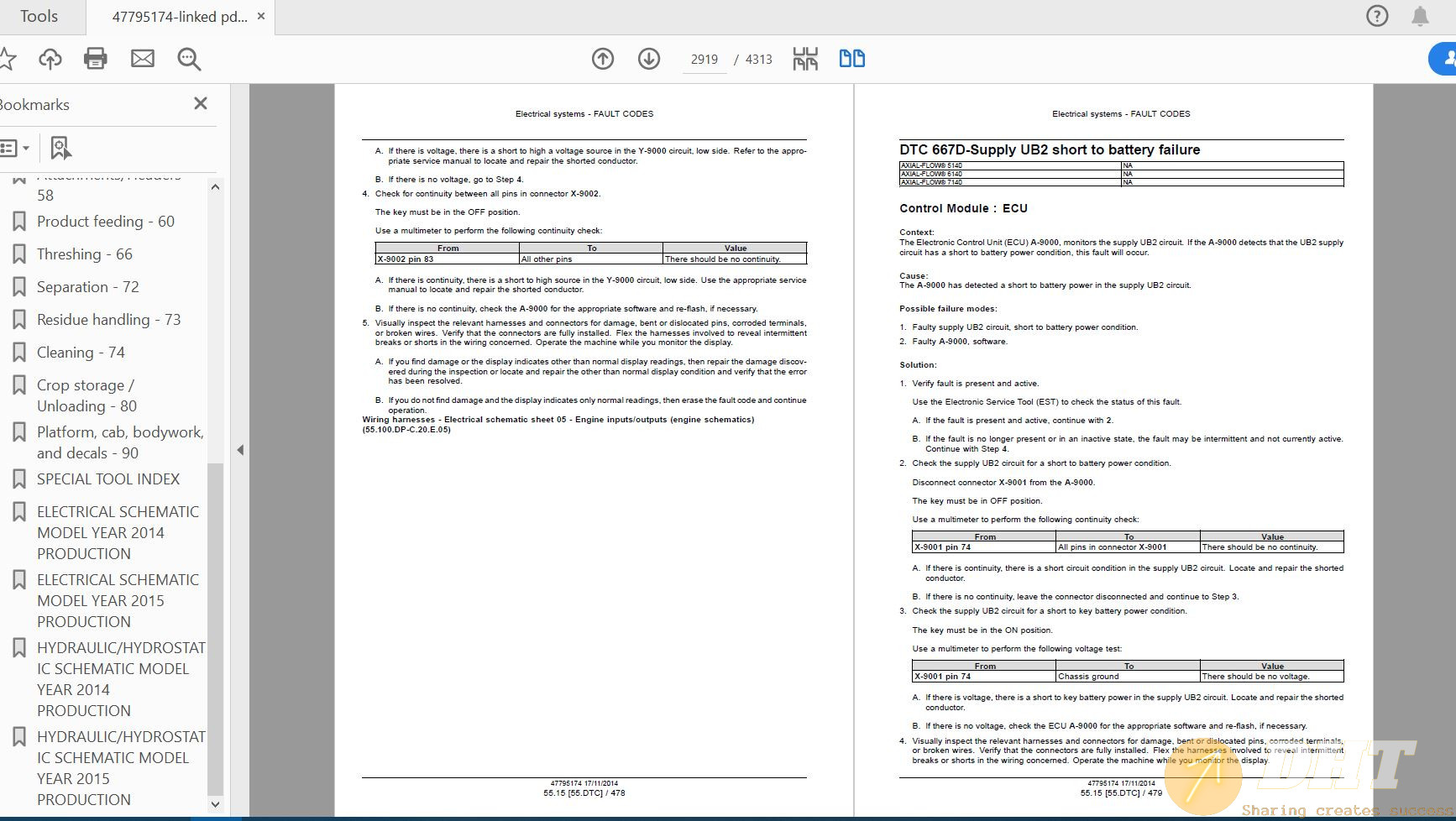Click the DTC 667D-Supply UB2 heading
Viewport: 1456px width, 821px height.
(x=1050, y=149)
